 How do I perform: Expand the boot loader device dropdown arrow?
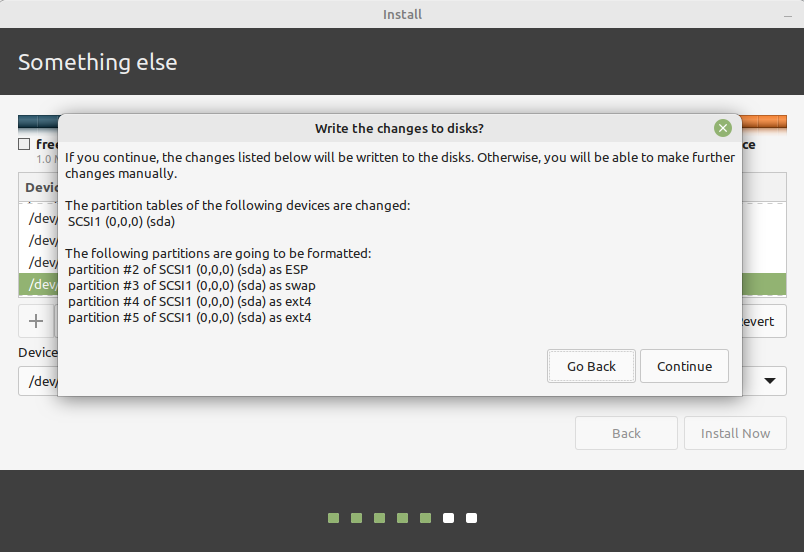[x=770, y=381]
